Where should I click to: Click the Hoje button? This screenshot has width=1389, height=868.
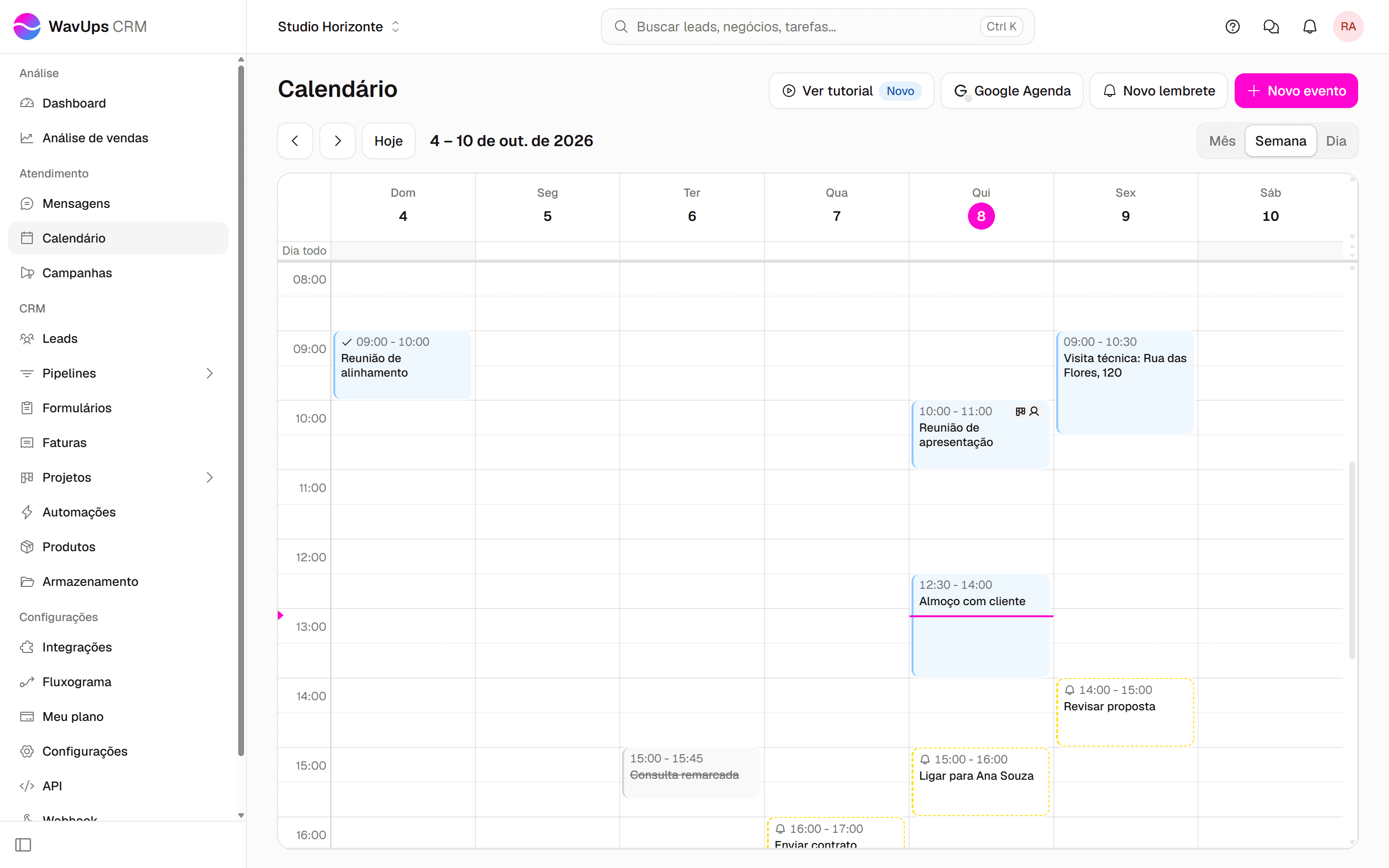click(389, 141)
